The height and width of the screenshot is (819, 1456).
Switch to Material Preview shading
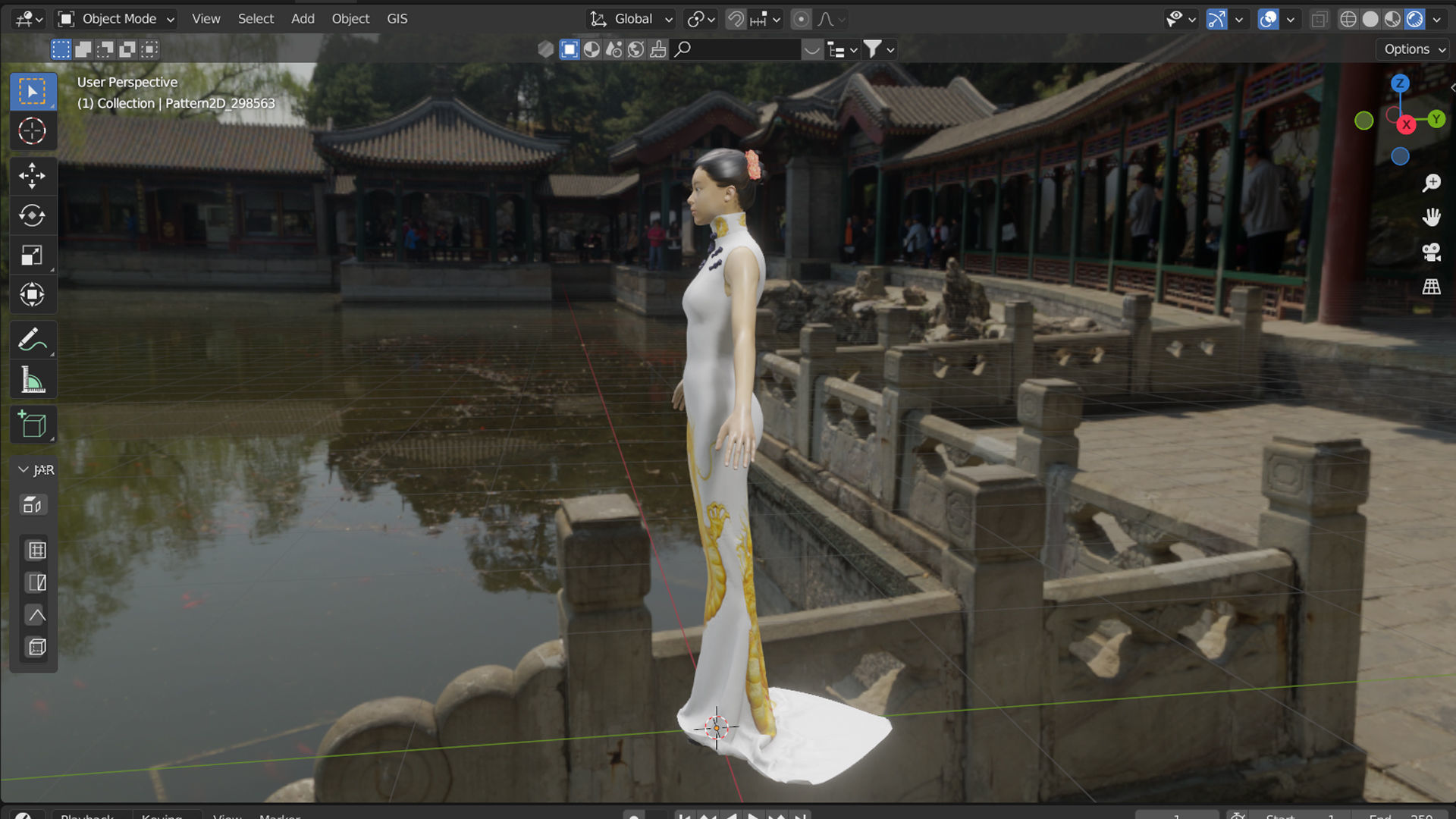(x=1392, y=19)
